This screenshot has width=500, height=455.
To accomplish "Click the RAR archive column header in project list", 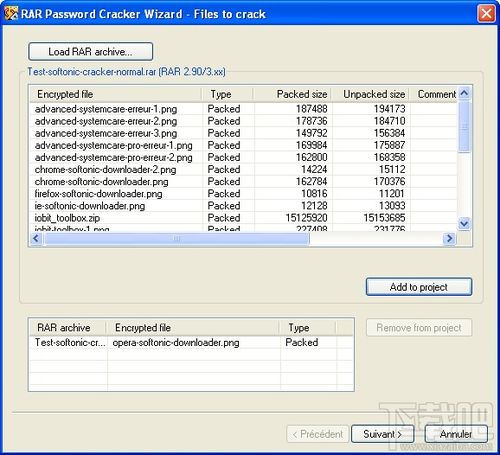I will 68,328.
